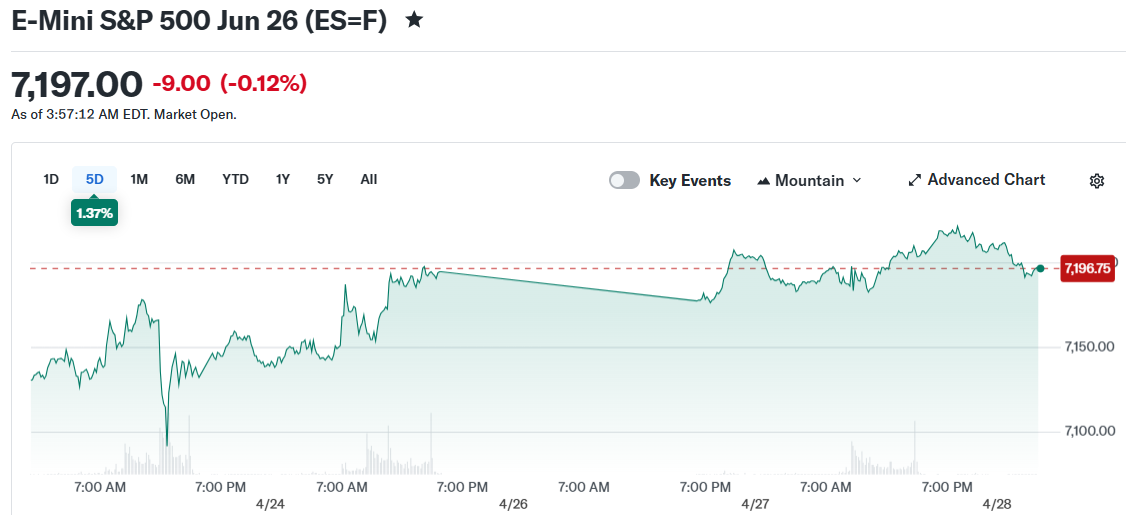Select the YTD range tab
The height and width of the screenshot is (515, 1126).
tap(236, 180)
